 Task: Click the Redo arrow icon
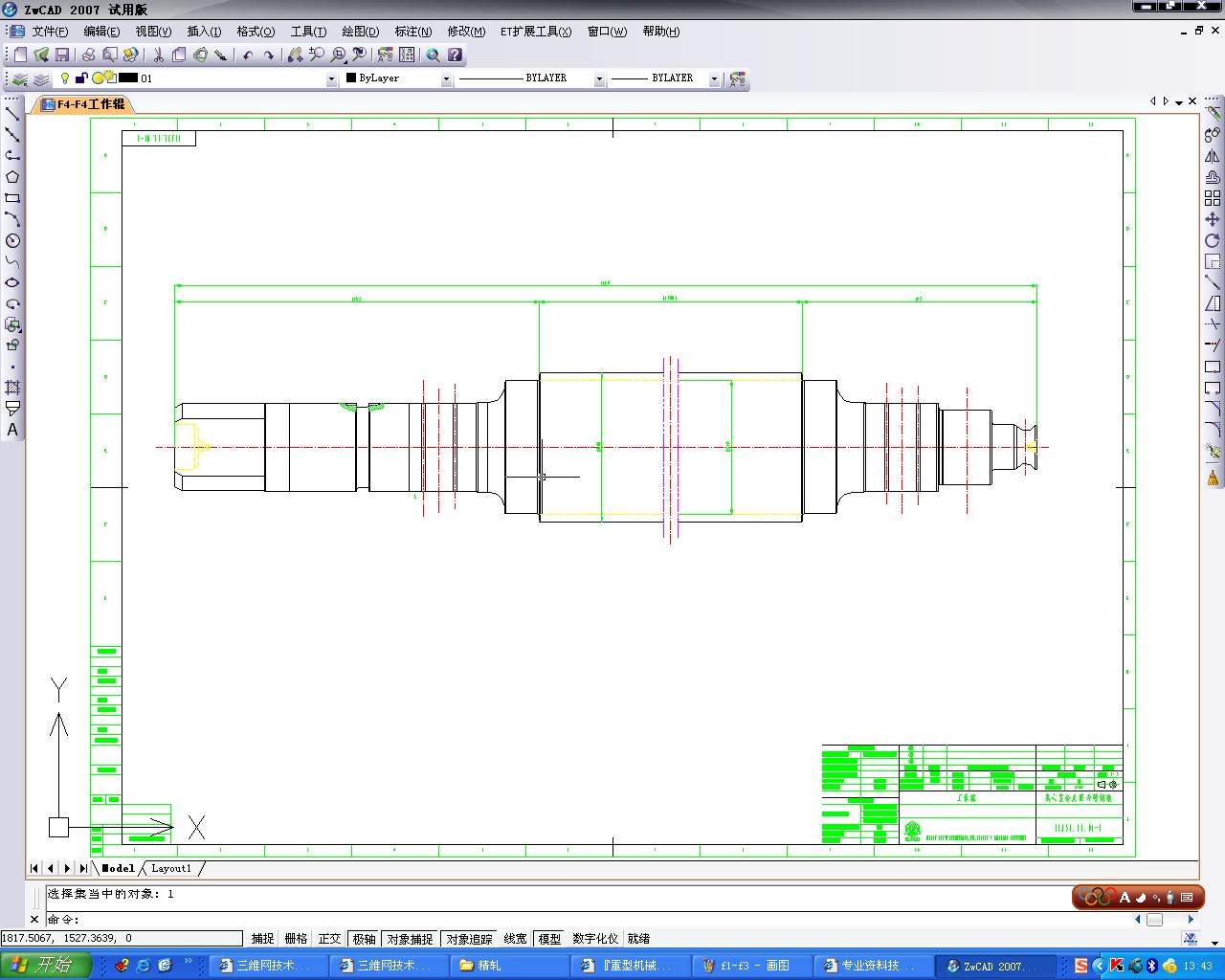coord(269,56)
